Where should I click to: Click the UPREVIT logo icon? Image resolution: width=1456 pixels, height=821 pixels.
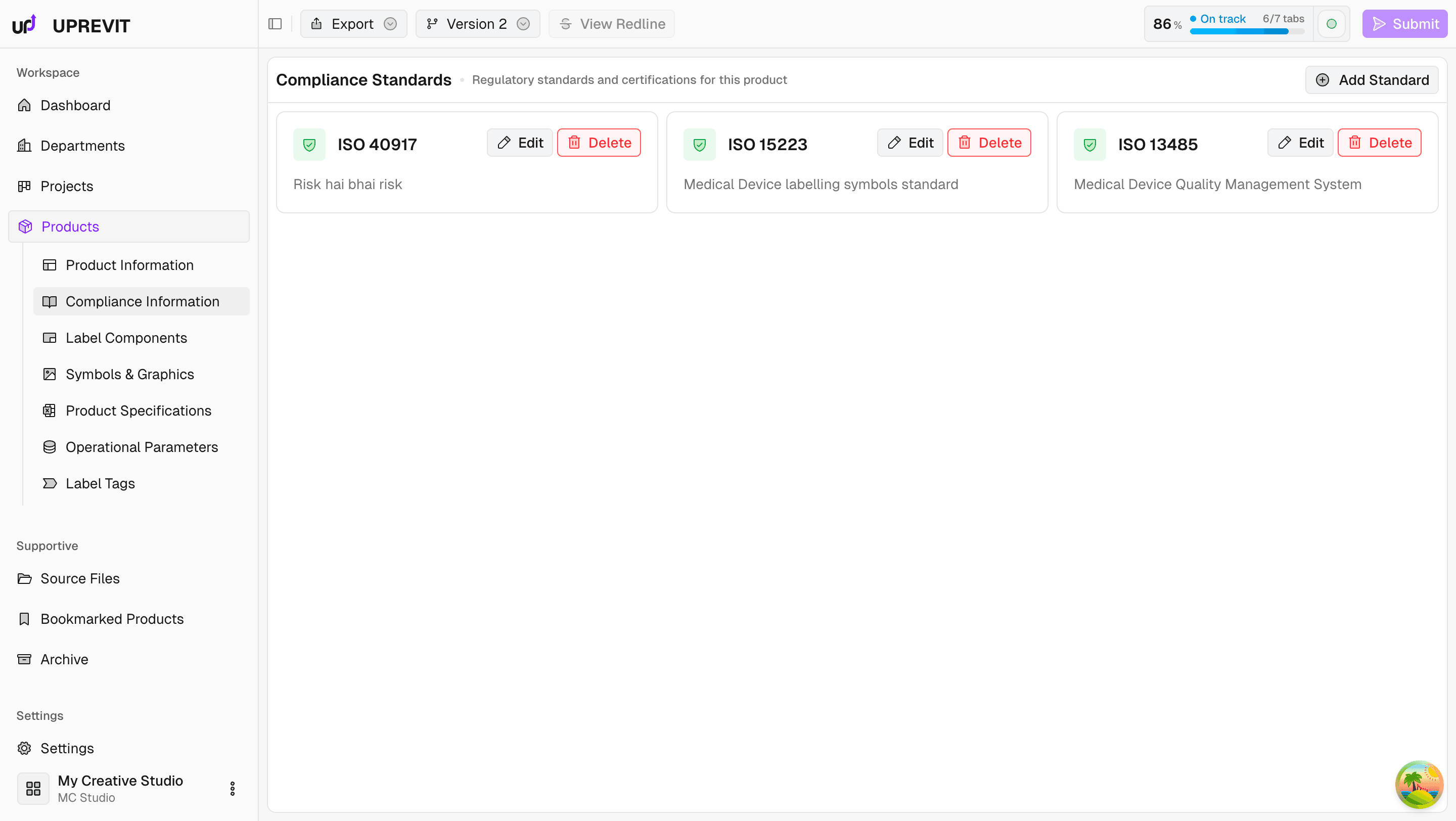click(24, 24)
